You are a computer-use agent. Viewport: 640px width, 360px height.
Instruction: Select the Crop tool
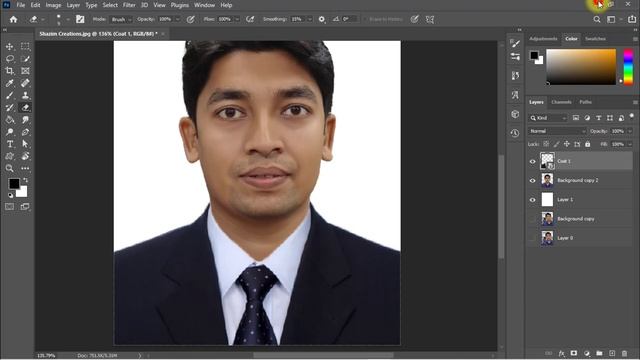pyautogui.click(x=9, y=71)
